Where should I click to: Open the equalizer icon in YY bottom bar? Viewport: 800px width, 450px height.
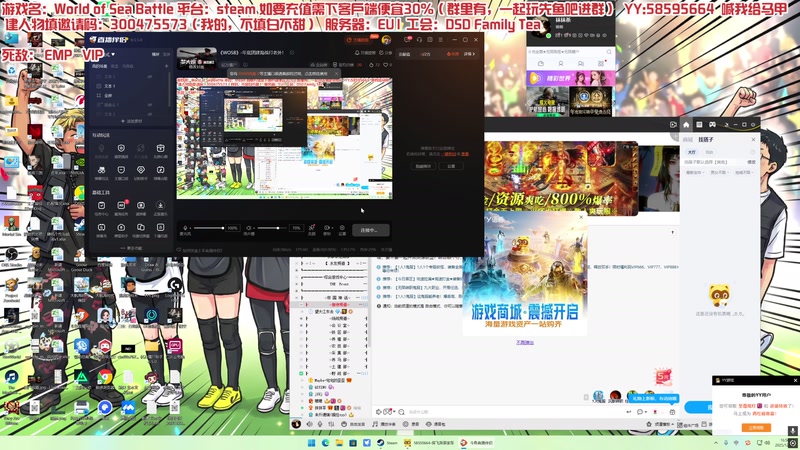(x=331, y=424)
